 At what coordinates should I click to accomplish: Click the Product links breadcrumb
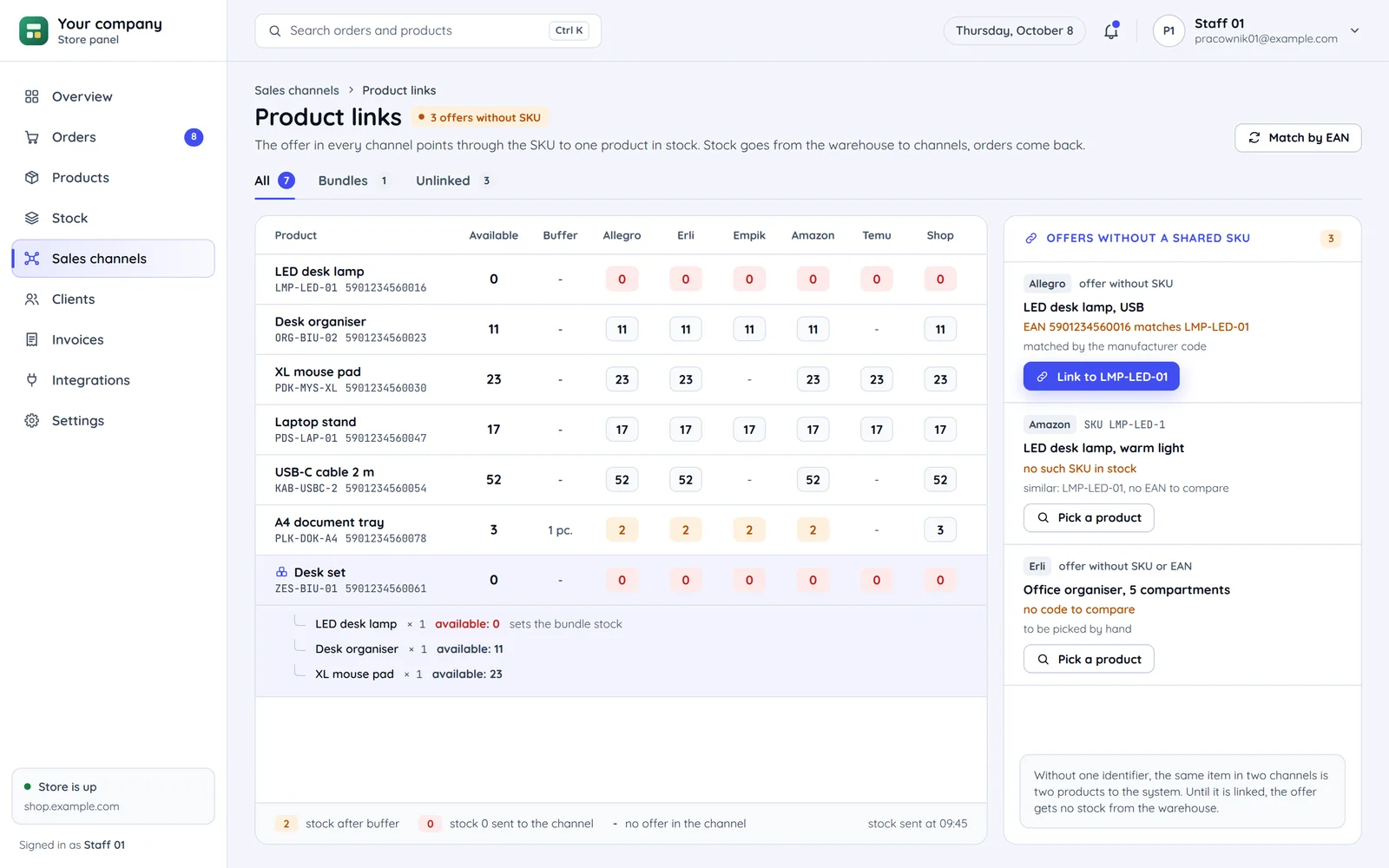(x=399, y=90)
